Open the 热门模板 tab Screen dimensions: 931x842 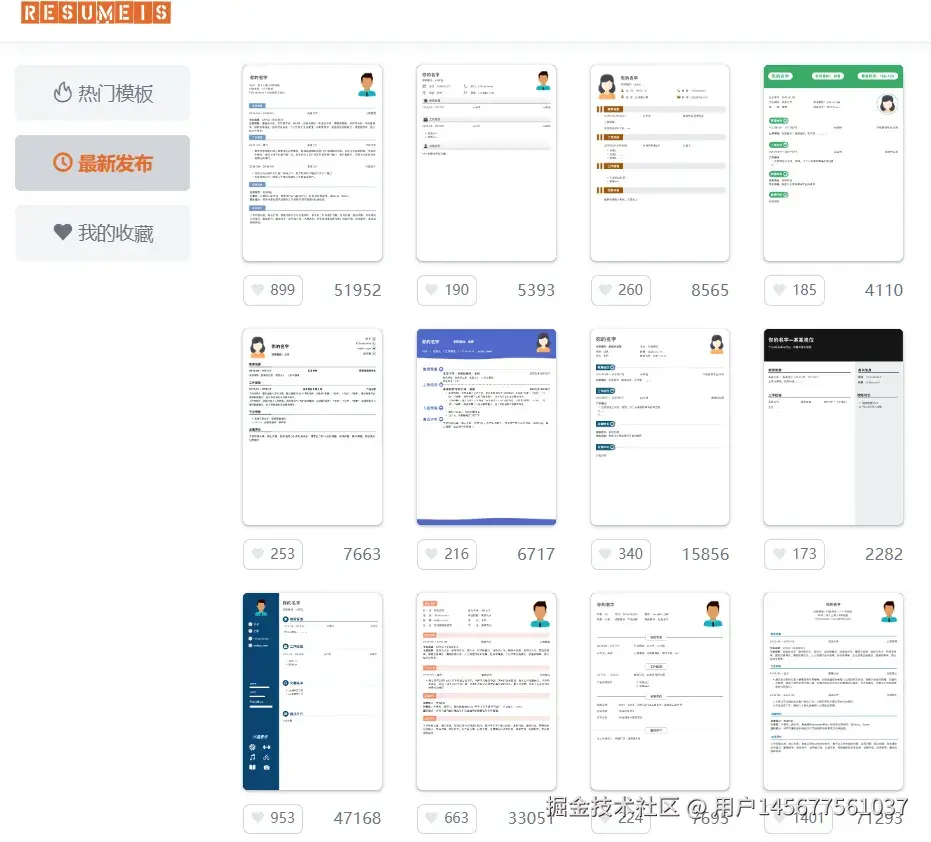103,93
